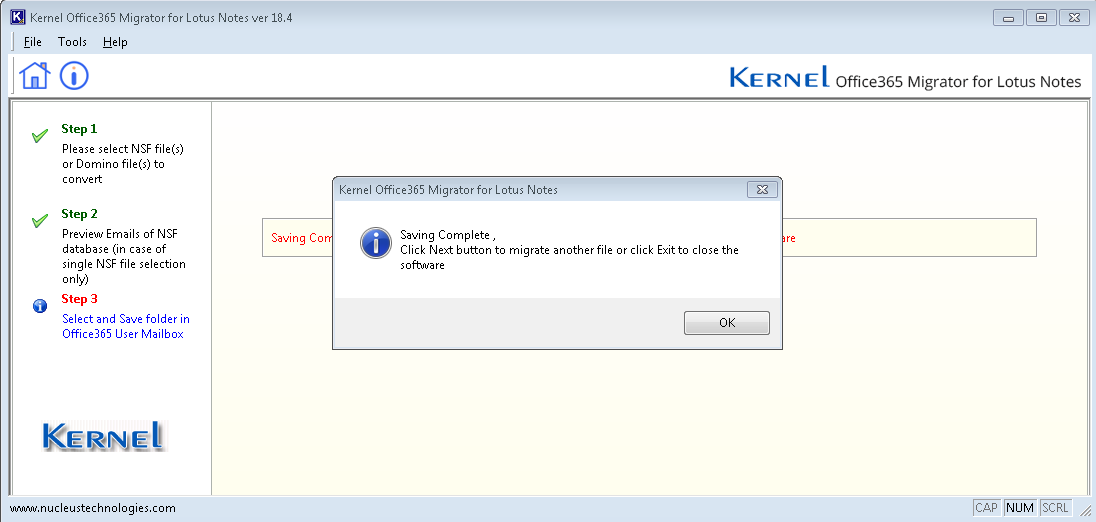Click the 'Saving Complete ,' dialog message text
The height and width of the screenshot is (522, 1096).
coord(448,235)
